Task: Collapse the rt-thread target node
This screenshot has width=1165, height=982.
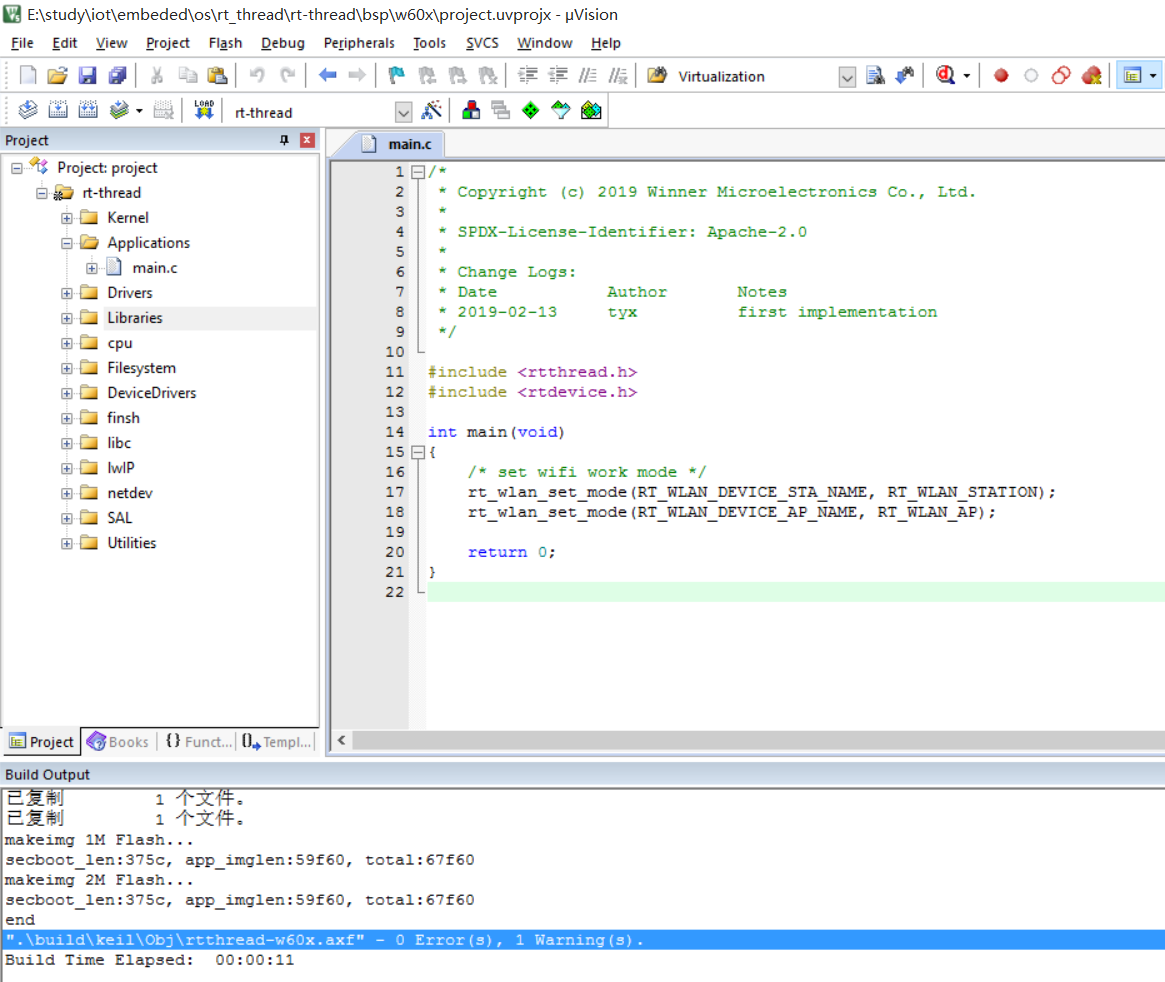Action: click(42, 193)
